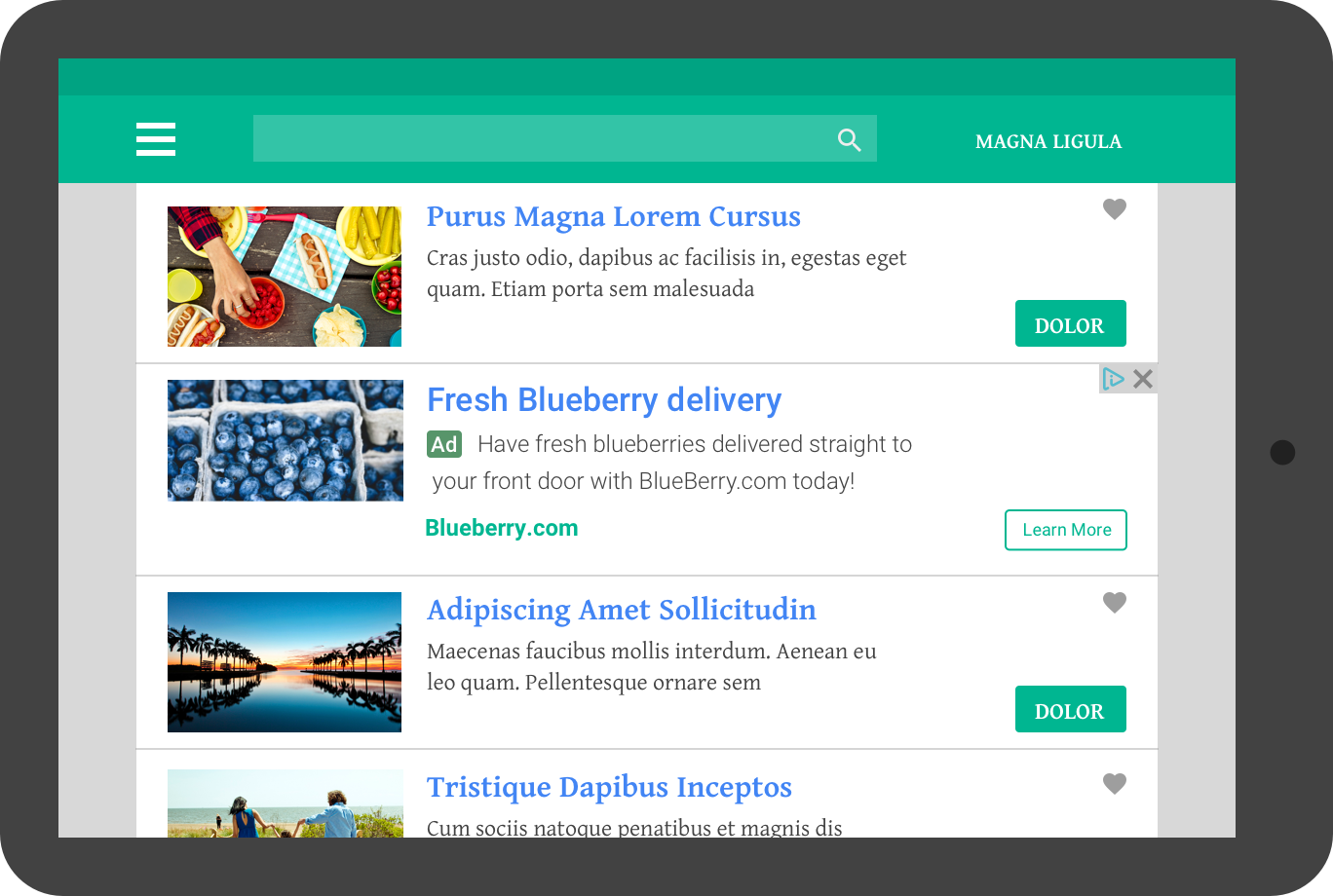The image size is (1333, 896).
Task: Click DOLOR button on Adipiscing Amet card
Action: [x=1071, y=709]
